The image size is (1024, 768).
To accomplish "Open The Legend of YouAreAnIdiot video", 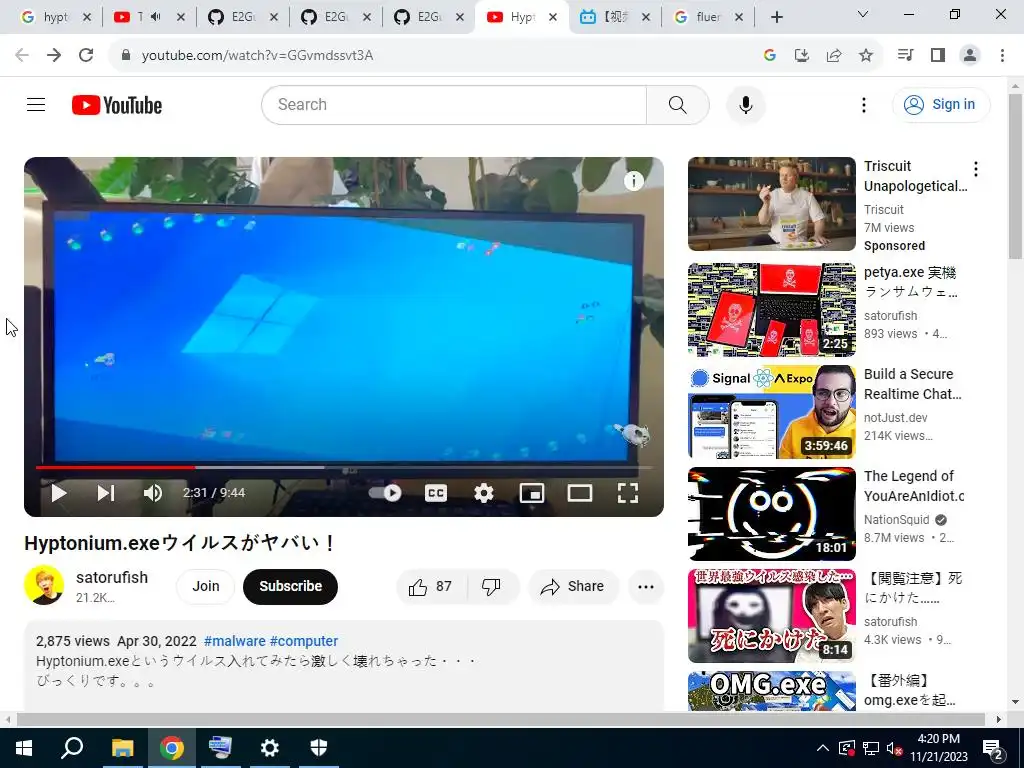I will pos(771,514).
